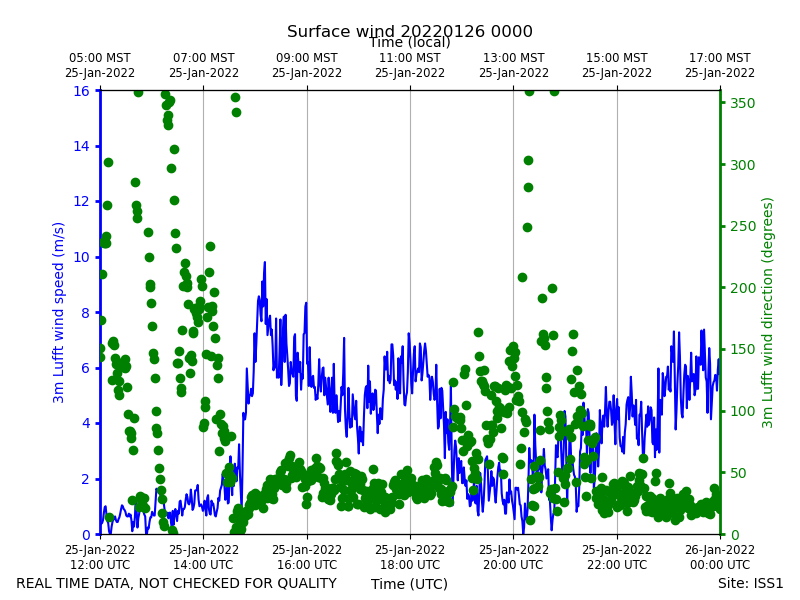Viewport: 800px width, 600px height.
Task: Click the green '50' direction tick
Action: pyautogui.click(x=738, y=473)
